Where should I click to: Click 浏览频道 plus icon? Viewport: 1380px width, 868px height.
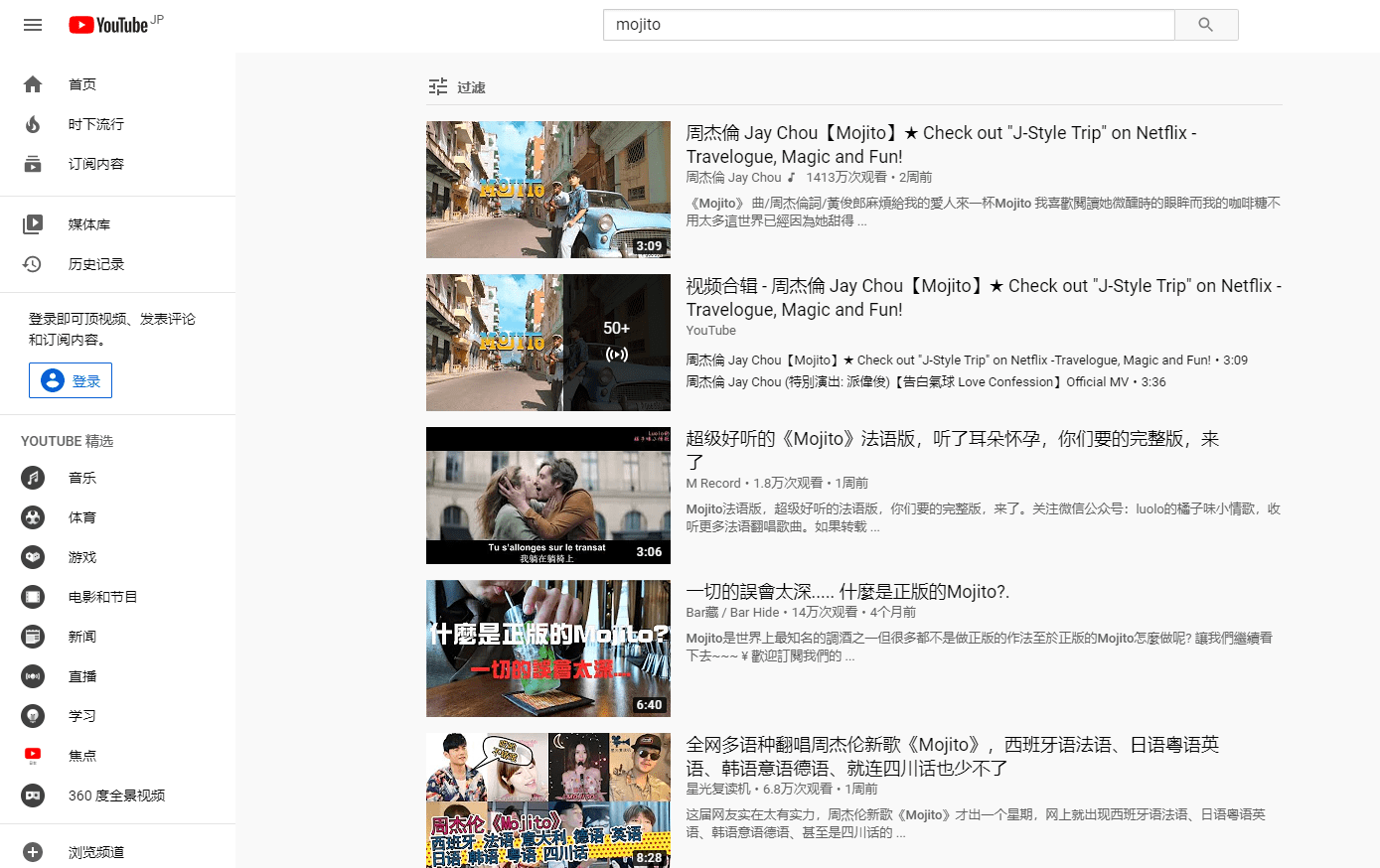point(33,852)
